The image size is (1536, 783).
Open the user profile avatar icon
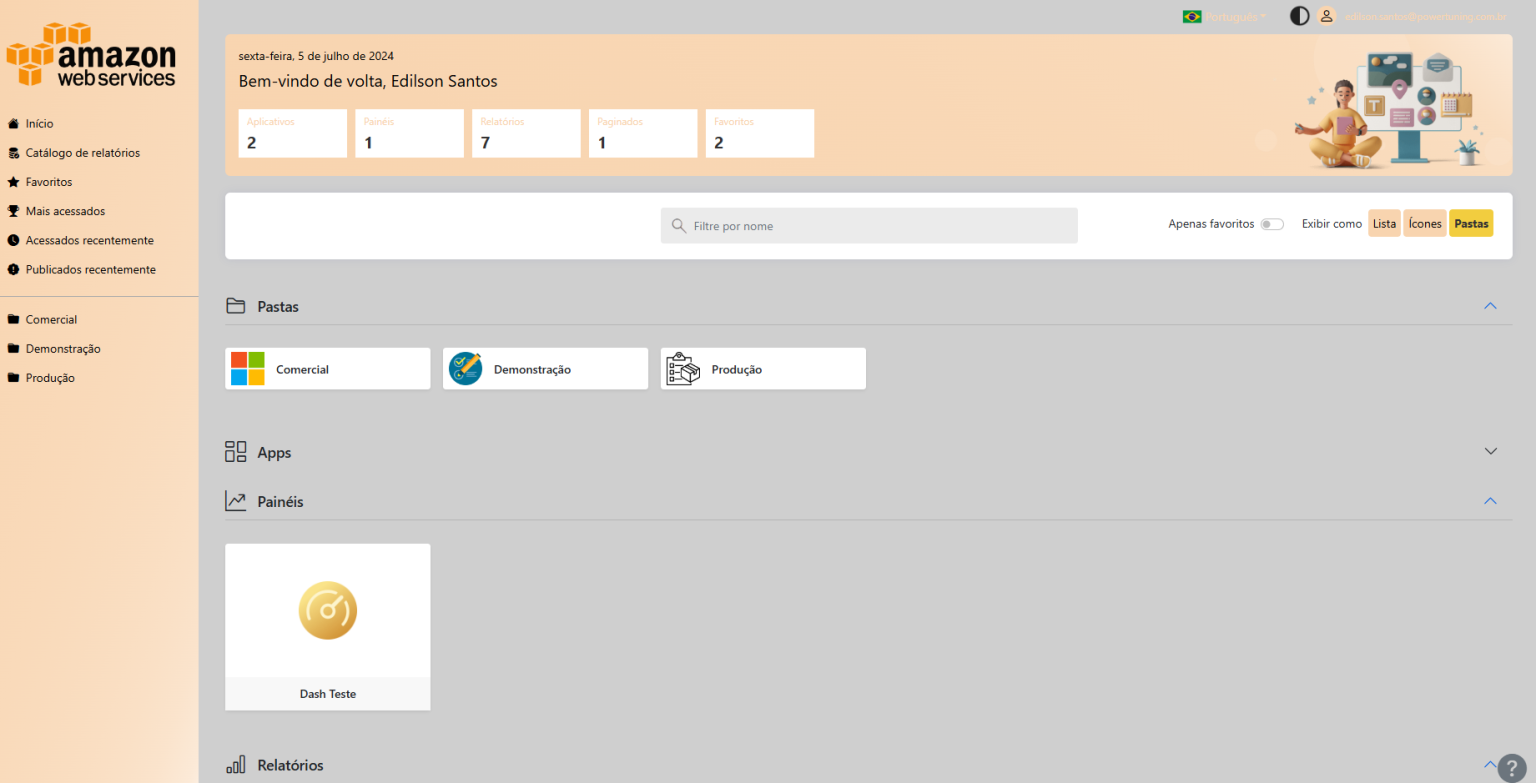pyautogui.click(x=1326, y=16)
